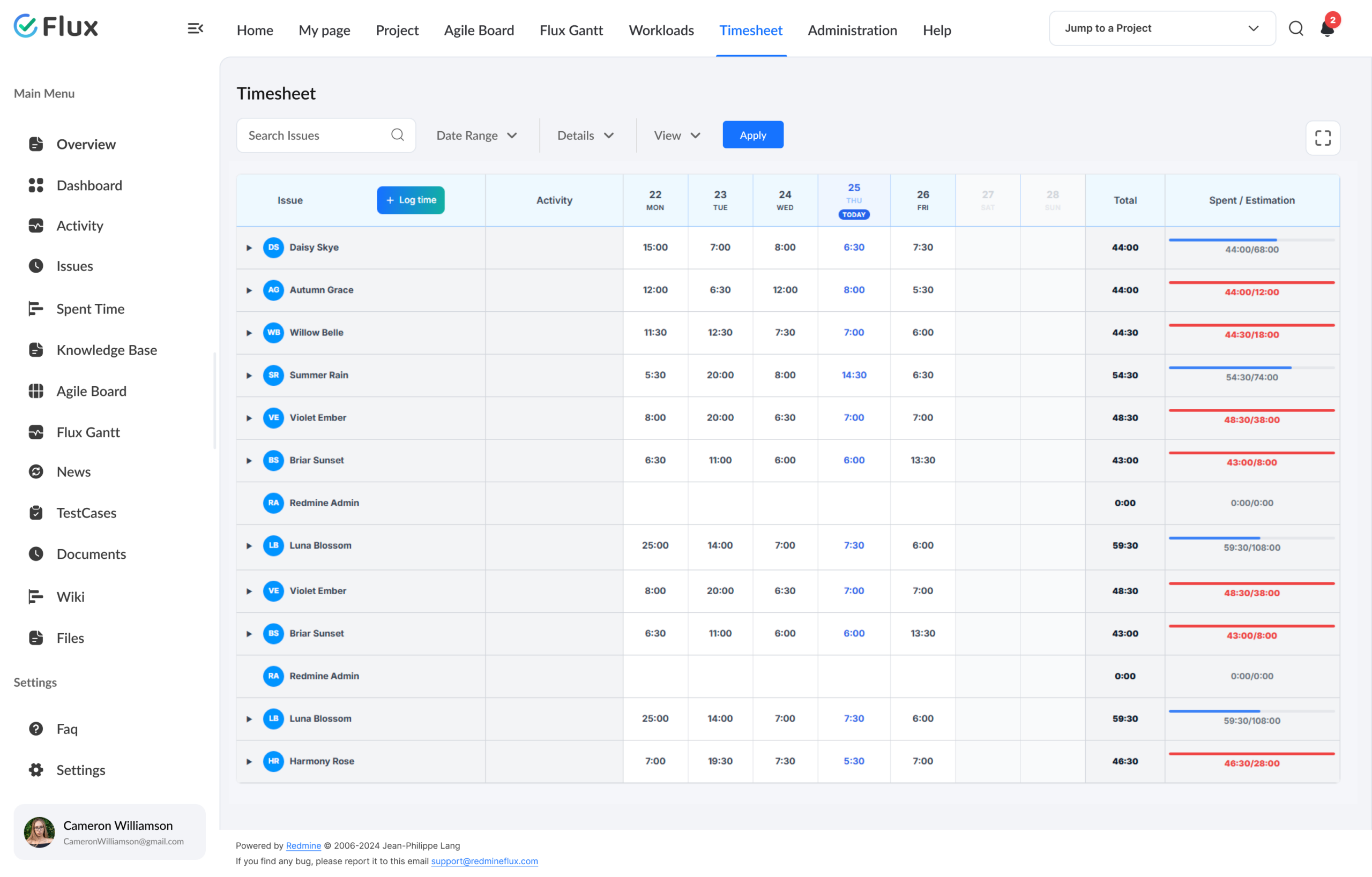The width and height of the screenshot is (1372, 877).
Task: Click Daisy Skye Monday value 15:00
Action: point(655,247)
